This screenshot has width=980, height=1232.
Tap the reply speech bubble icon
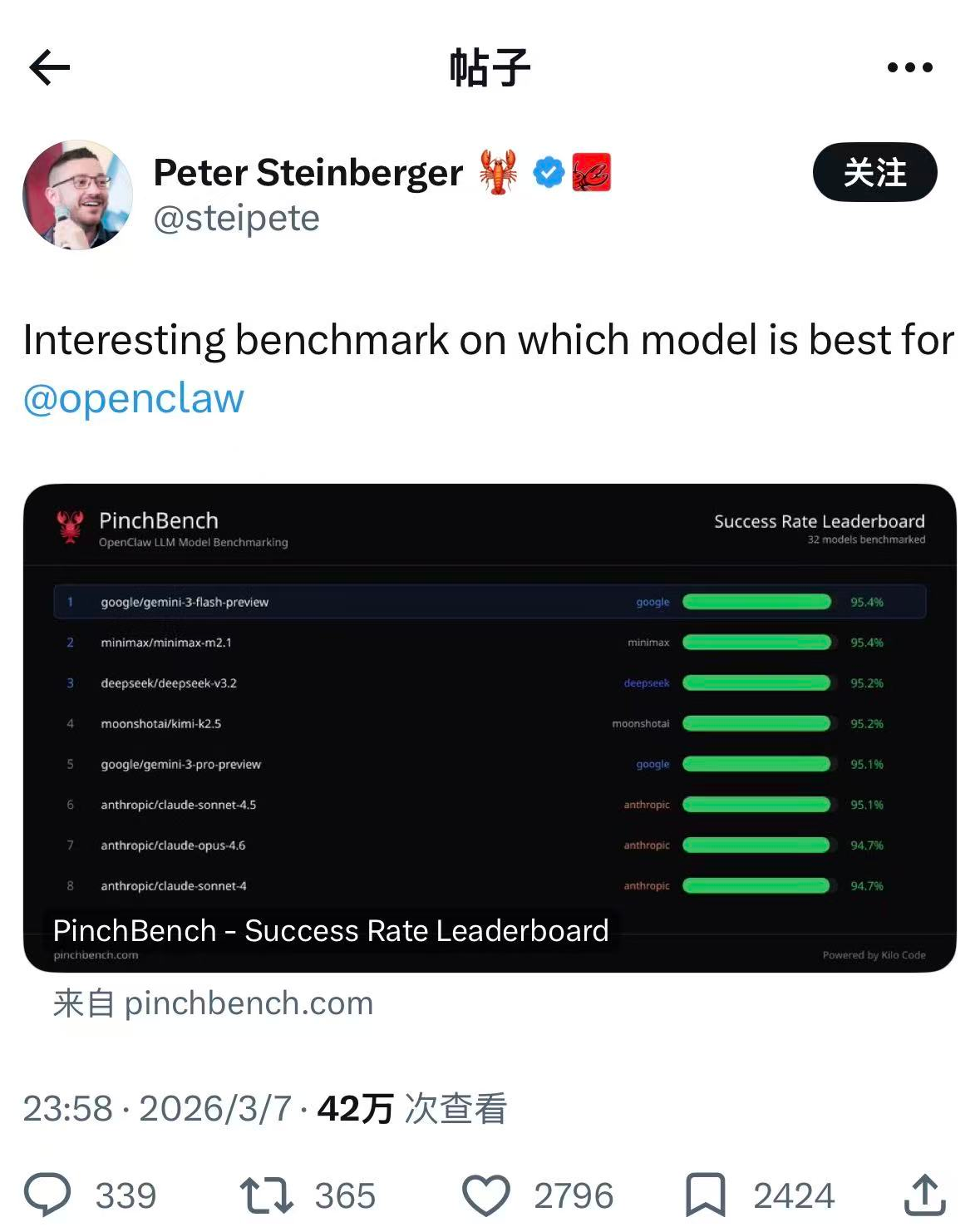click(47, 1195)
